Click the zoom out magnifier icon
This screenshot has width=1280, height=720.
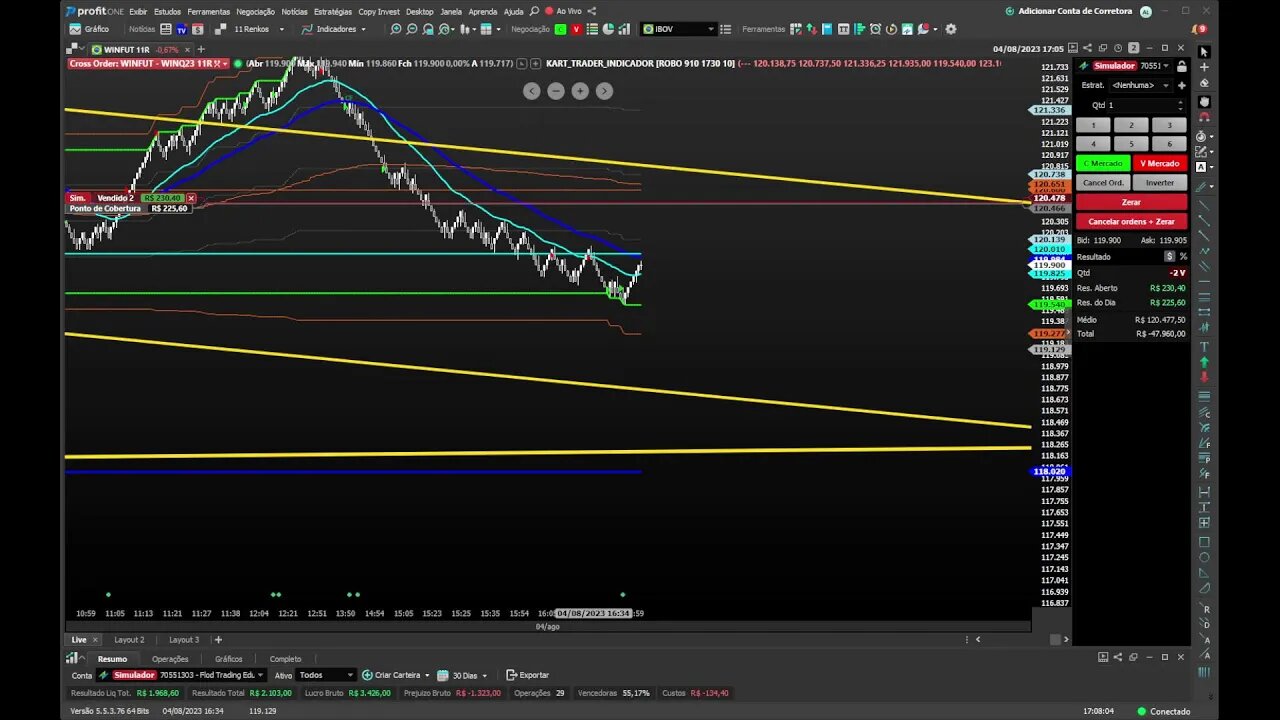[411, 29]
